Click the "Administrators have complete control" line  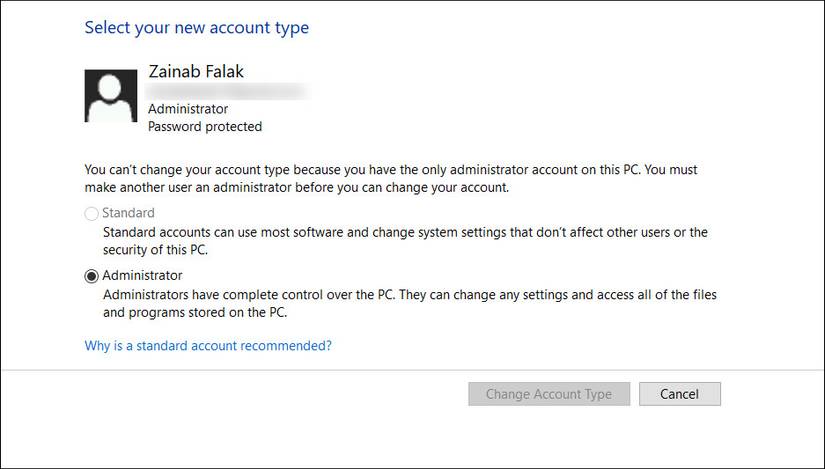pos(410,295)
